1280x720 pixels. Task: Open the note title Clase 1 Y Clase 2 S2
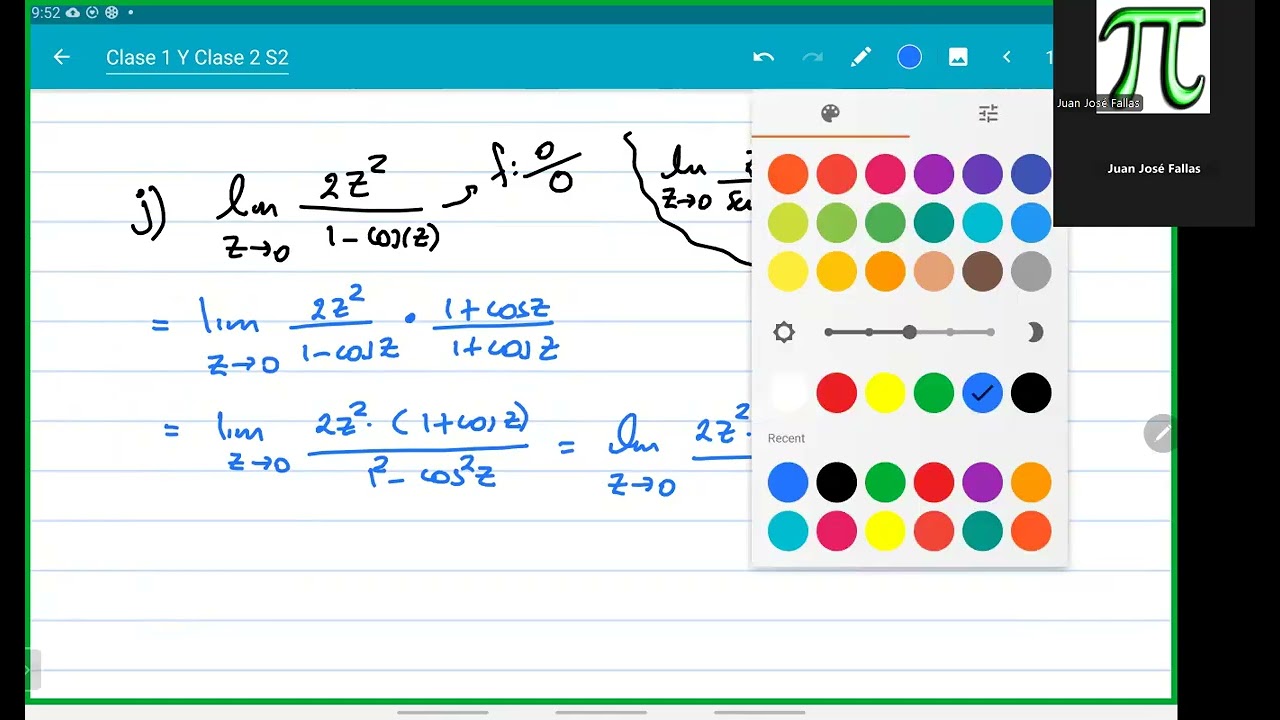pyautogui.click(x=197, y=57)
